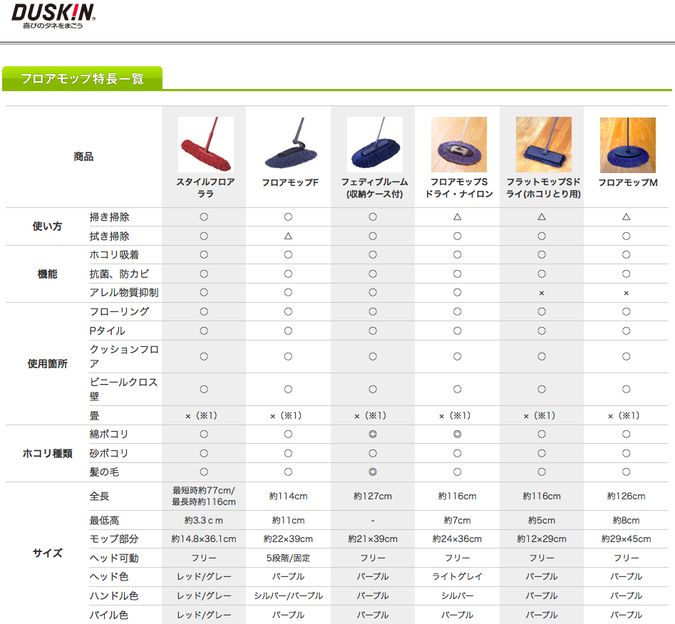Click the 約114cm length cell
The height and width of the screenshot is (624, 675).
click(x=288, y=496)
